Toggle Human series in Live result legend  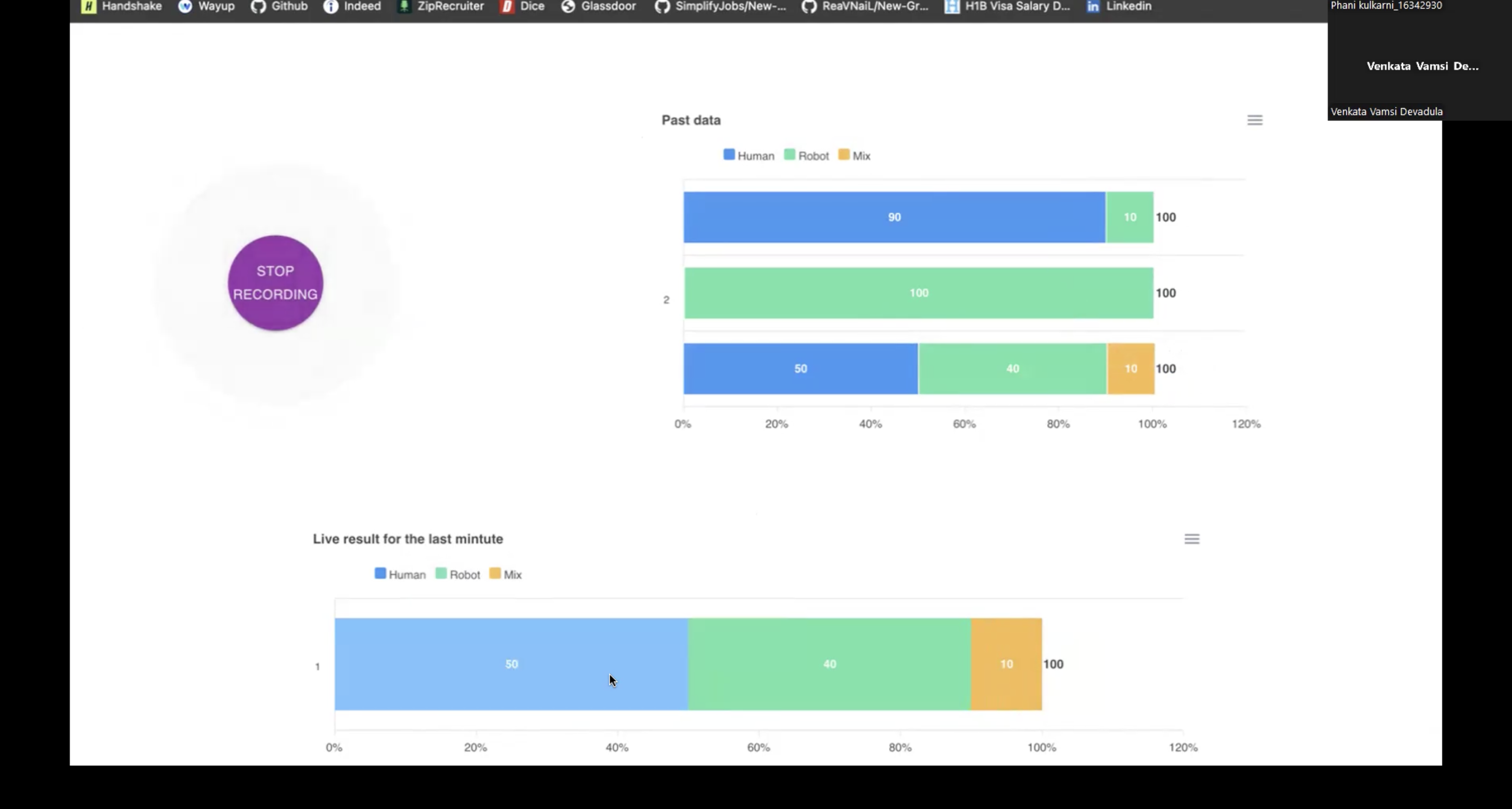400,574
